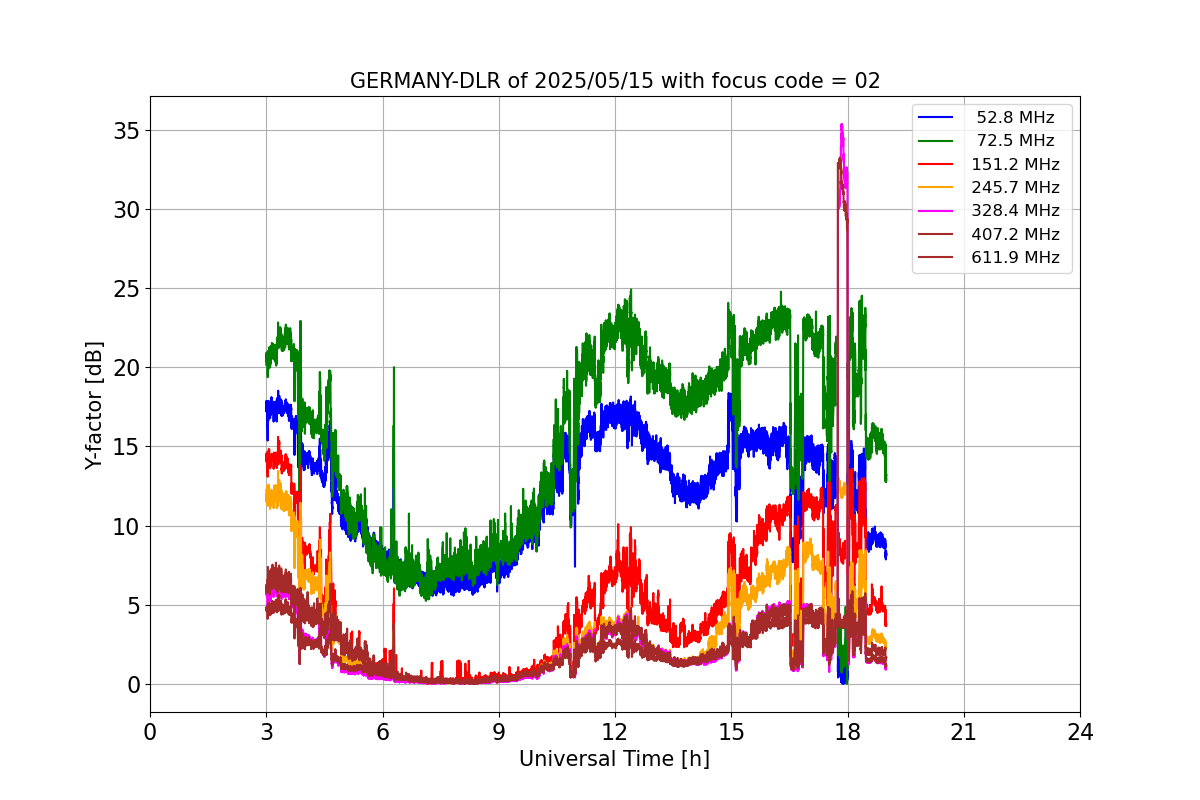
Task: Click the Y-factor [dB] axis label
Action: pyautogui.click(x=93, y=405)
